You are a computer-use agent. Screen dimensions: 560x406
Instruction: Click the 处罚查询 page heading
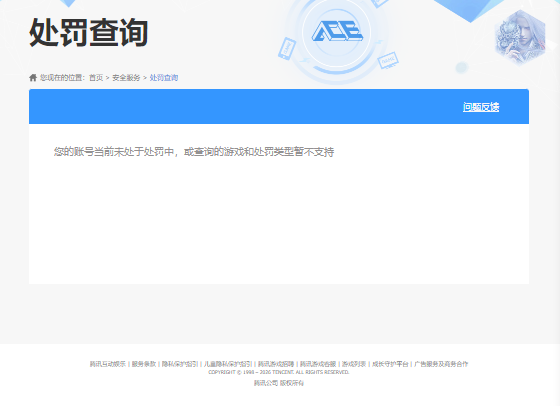click(x=88, y=33)
